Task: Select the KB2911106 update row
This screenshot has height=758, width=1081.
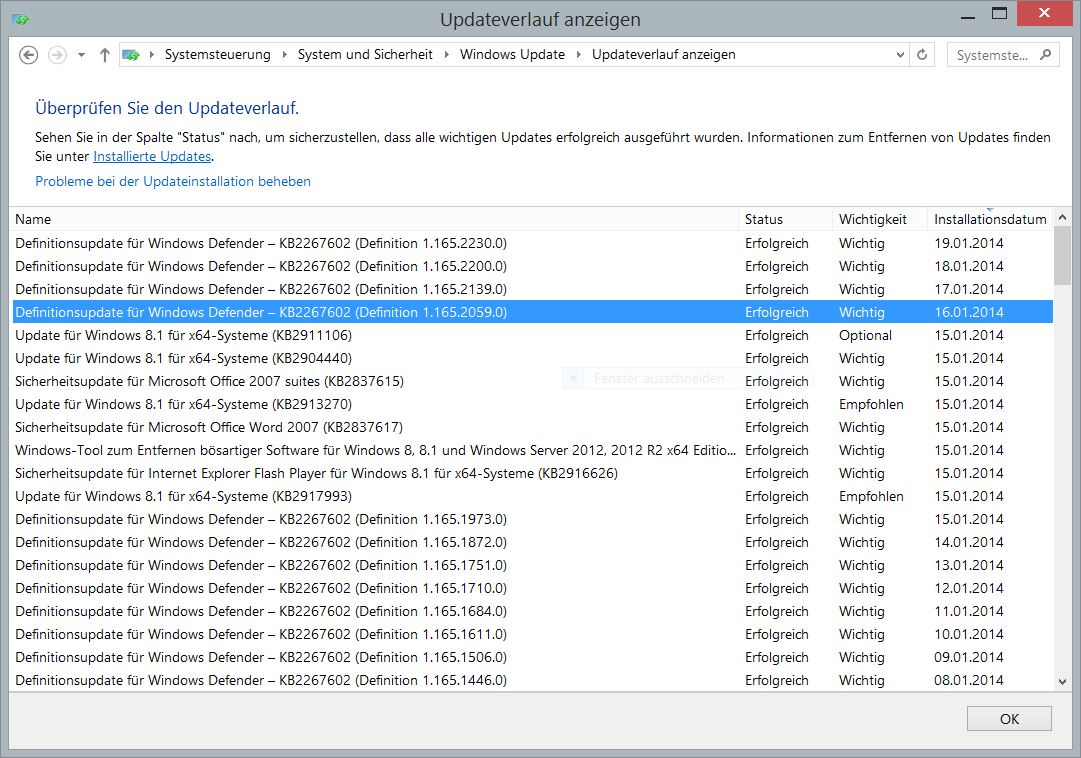Action: point(532,335)
